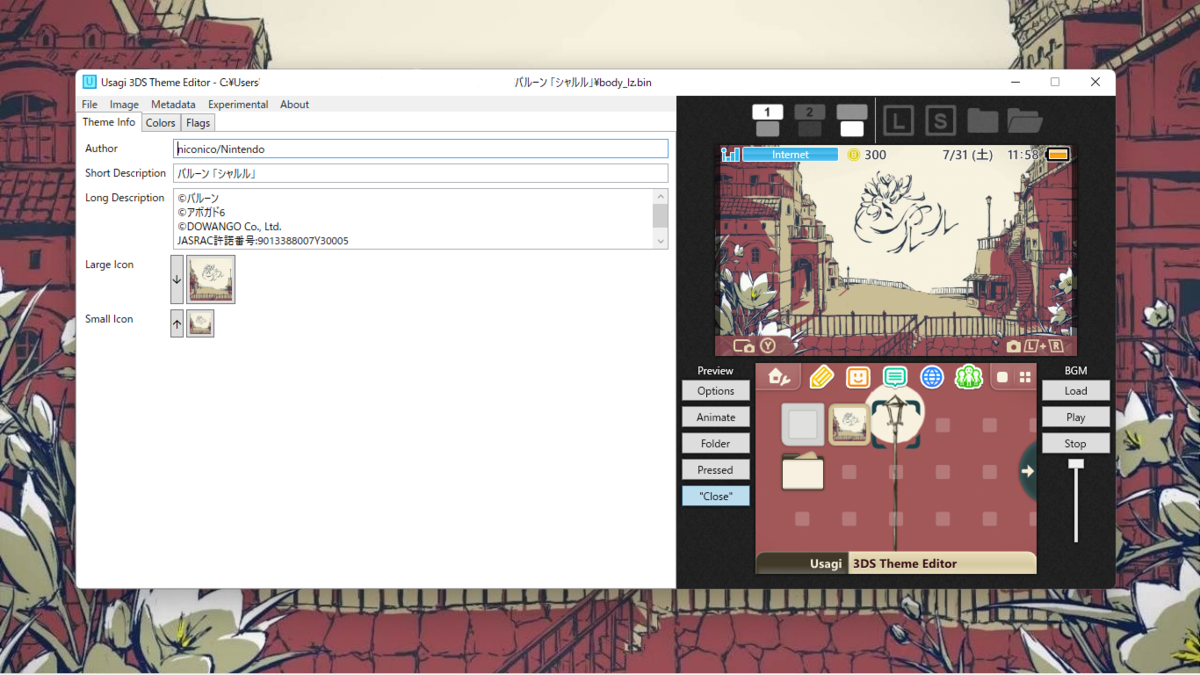Click the BGM Play button
Image resolution: width=1200 pixels, height=675 pixels.
[x=1076, y=417]
